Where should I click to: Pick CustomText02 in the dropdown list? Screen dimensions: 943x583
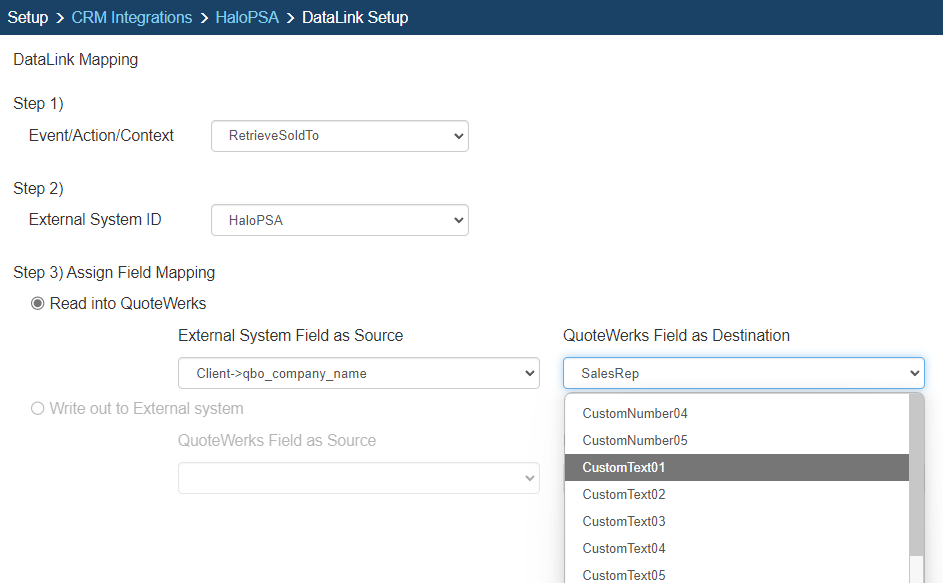[624, 495]
